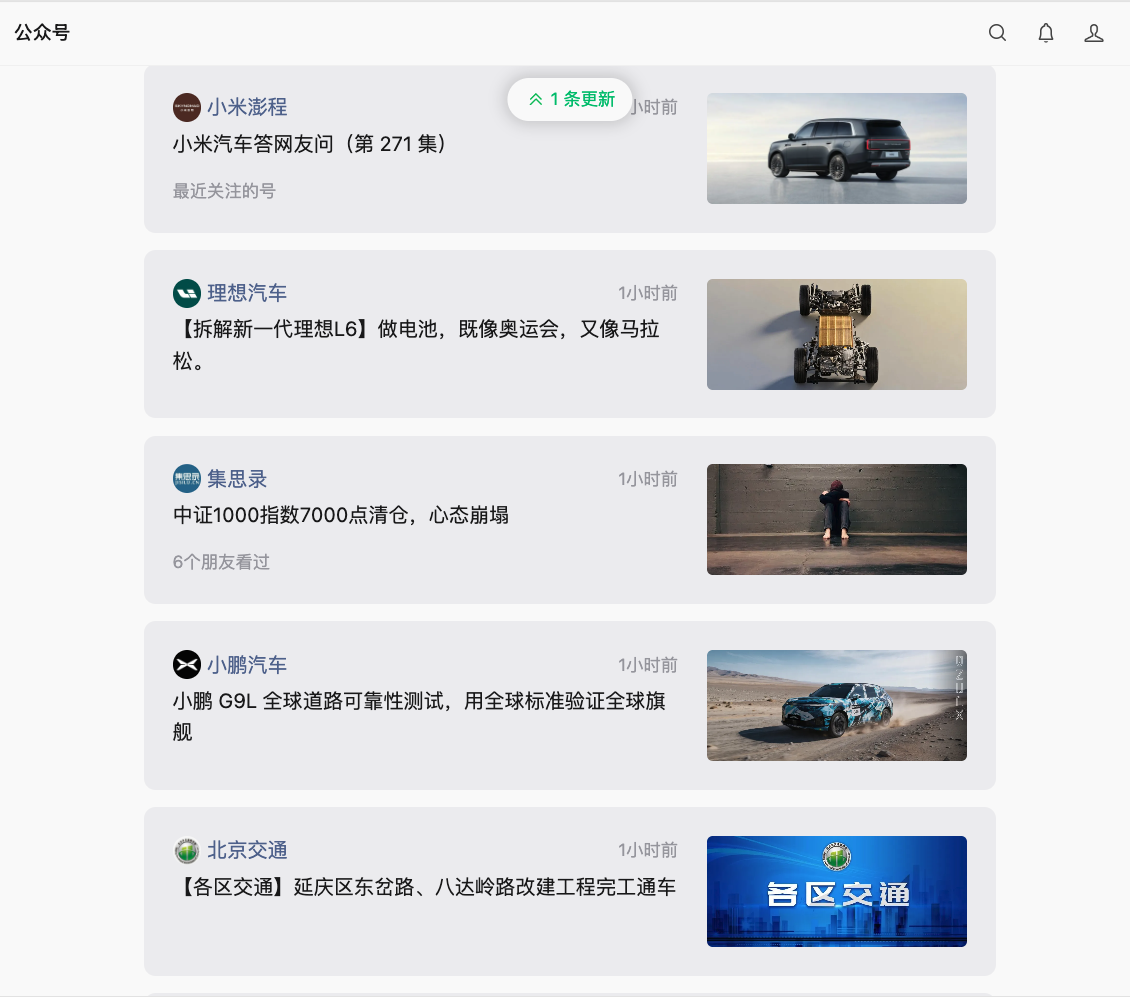
Task: Click 6个朋友看过 label
Action: point(221,562)
